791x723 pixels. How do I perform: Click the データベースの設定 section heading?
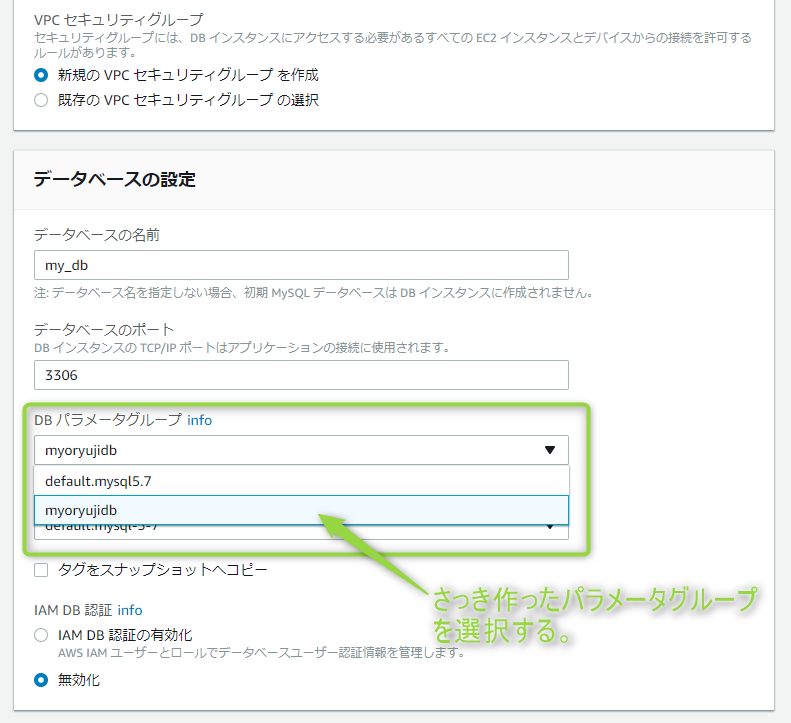tap(115, 179)
